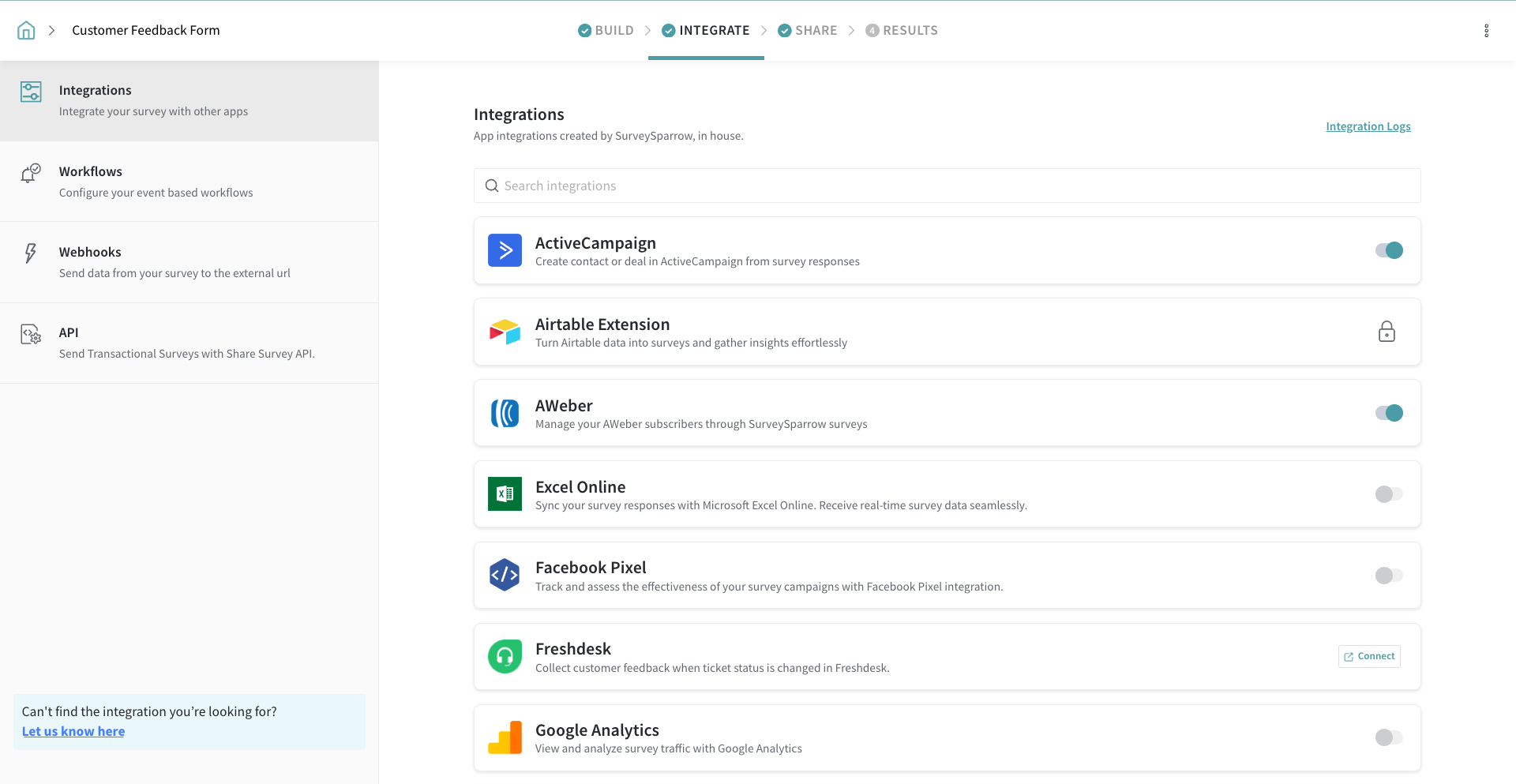Open the RESULTS step tab

coord(902,31)
